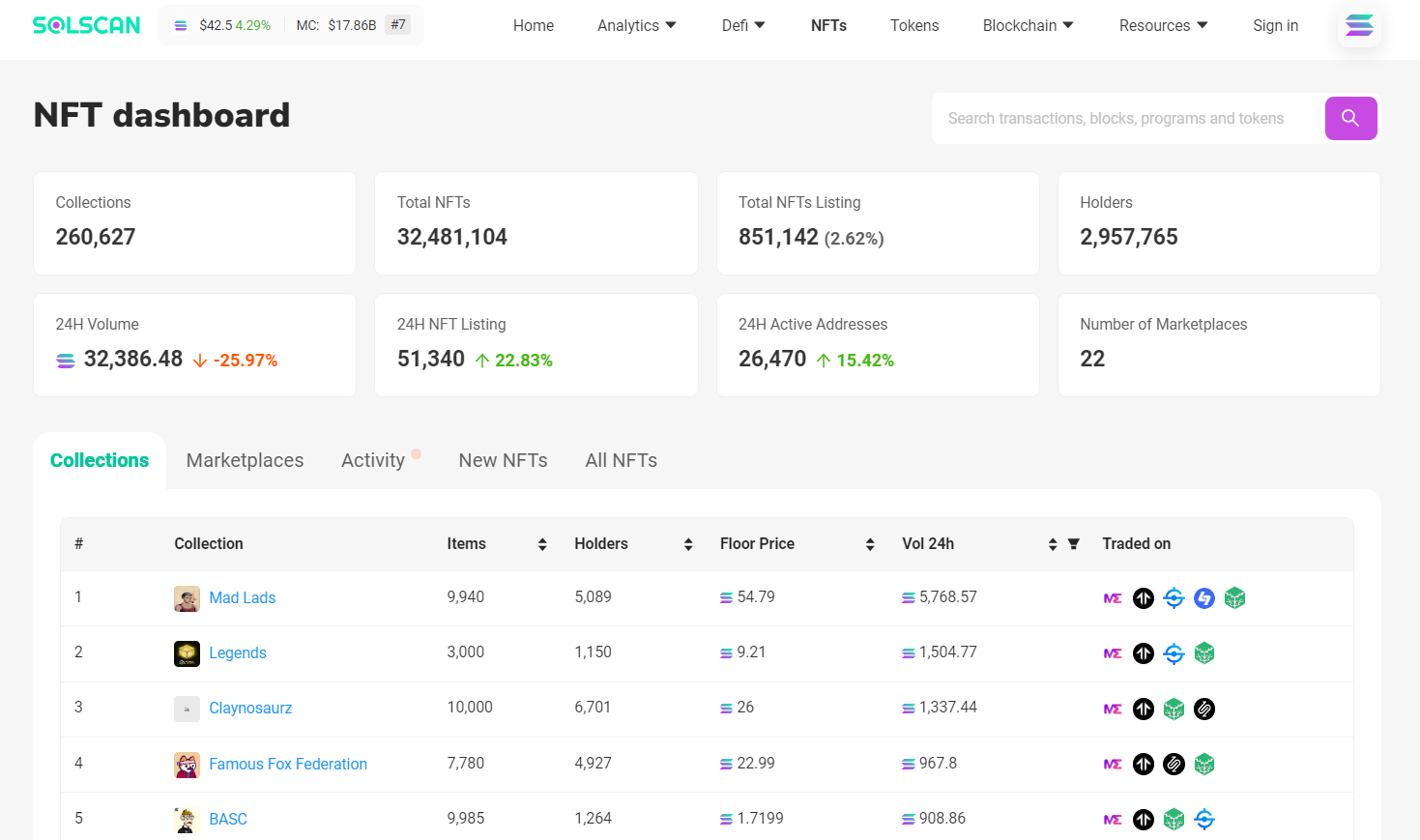This screenshot has width=1420, height=840.
Task: Click green cube icon in Claynosaurz row
Action: coord(1174,710)
